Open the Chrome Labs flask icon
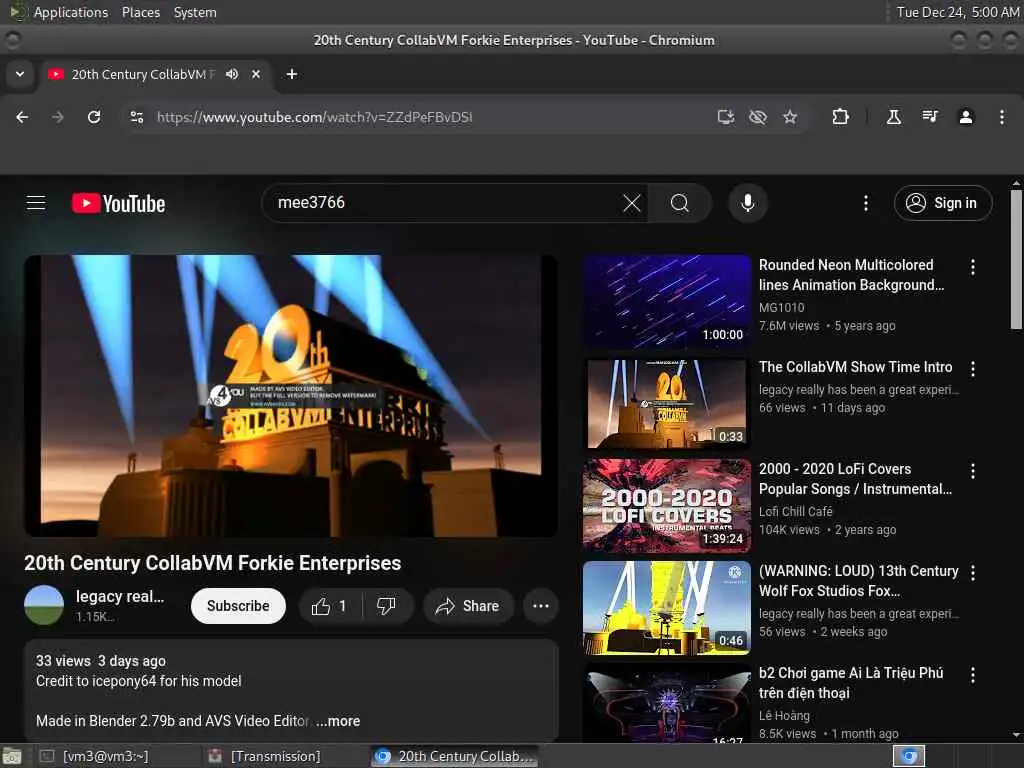 [893, 117]
